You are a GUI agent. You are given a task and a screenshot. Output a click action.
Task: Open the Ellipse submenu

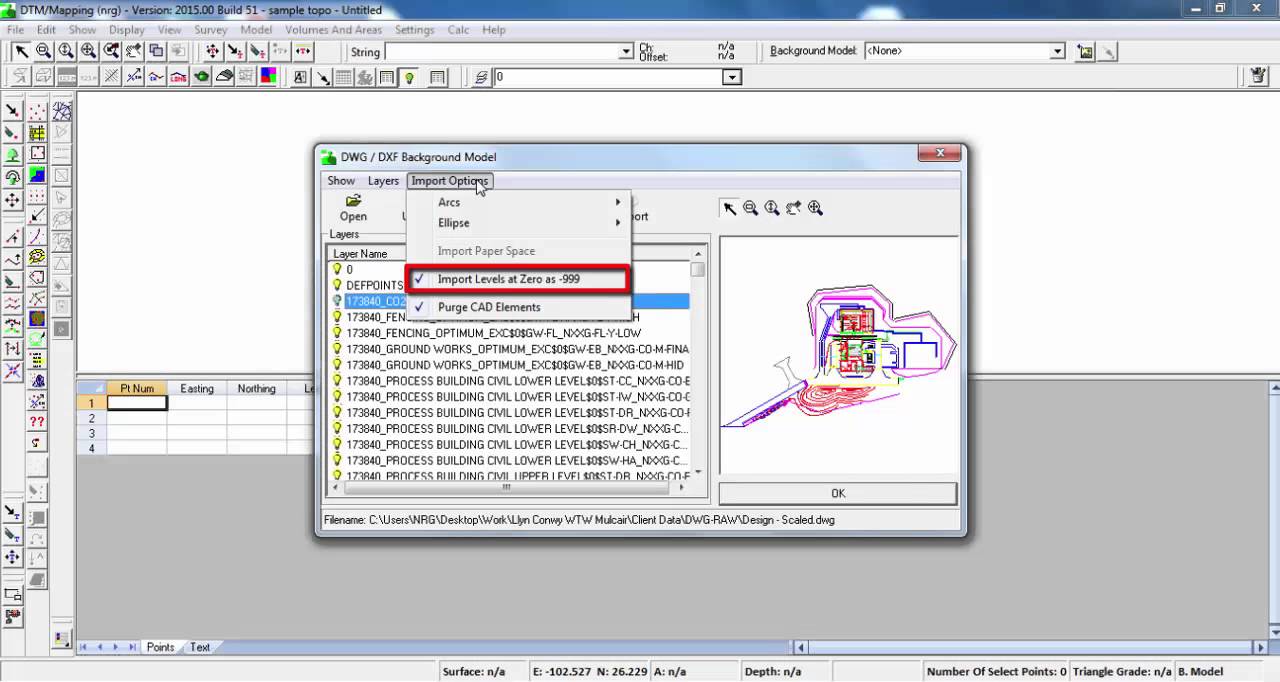(x=518, y=223)
